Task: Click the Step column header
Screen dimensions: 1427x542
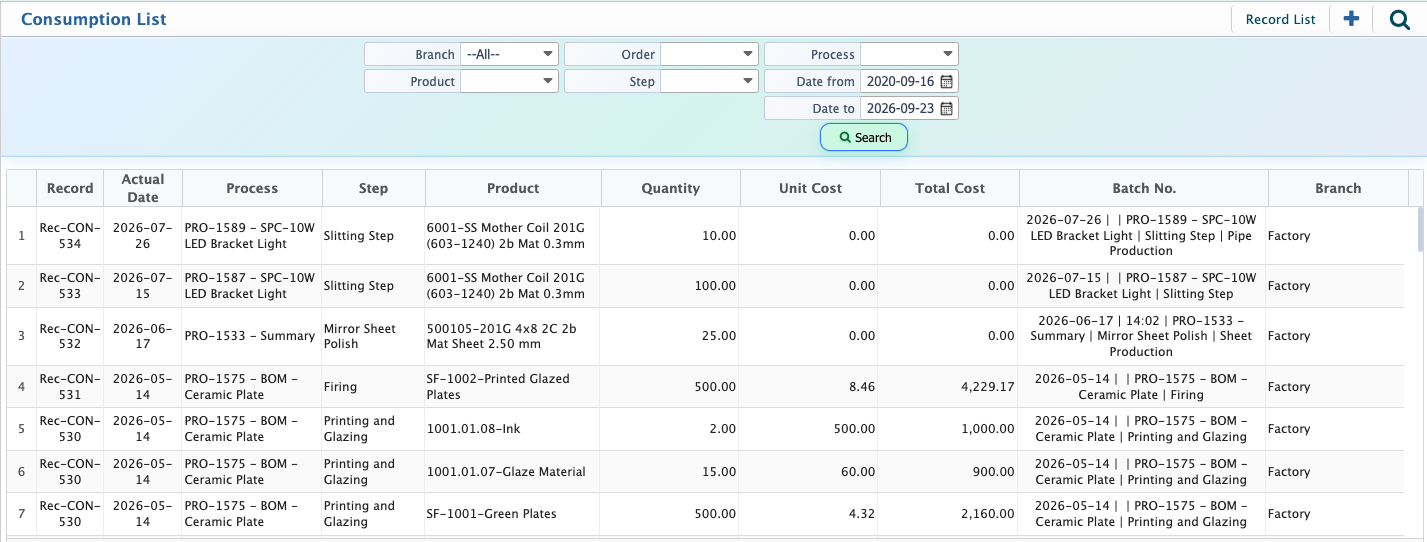Action: pyautogui.click(x=374, y=188)
